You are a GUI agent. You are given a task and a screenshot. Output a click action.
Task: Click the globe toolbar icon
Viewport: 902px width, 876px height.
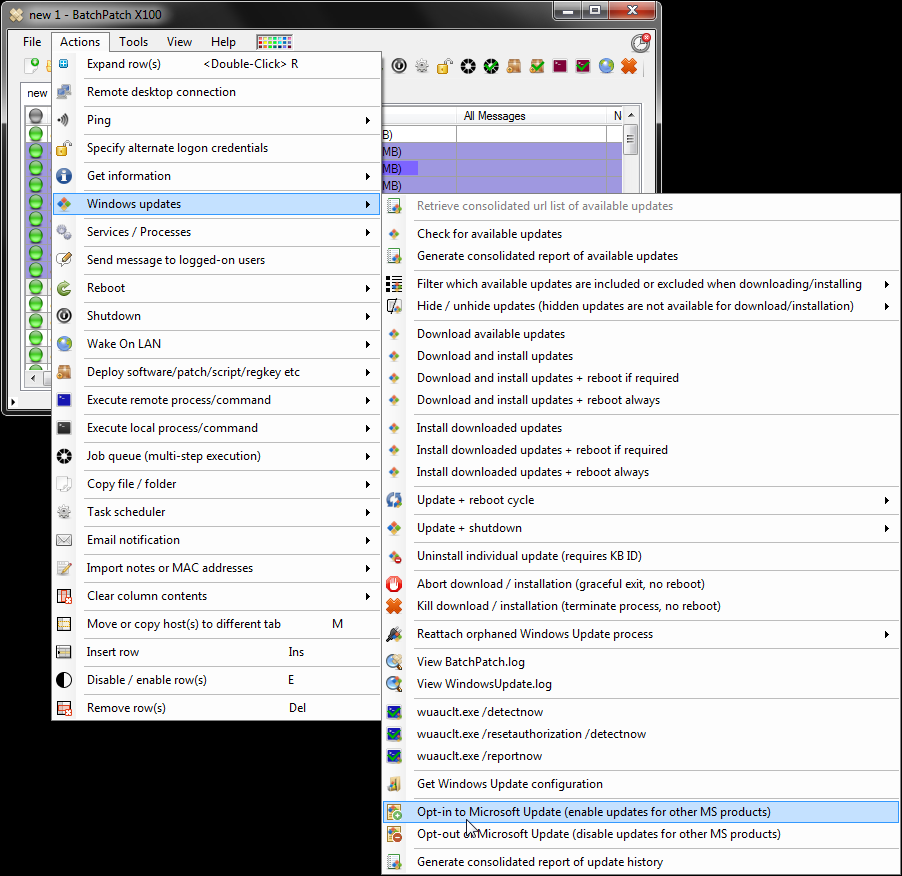(606, 66)
